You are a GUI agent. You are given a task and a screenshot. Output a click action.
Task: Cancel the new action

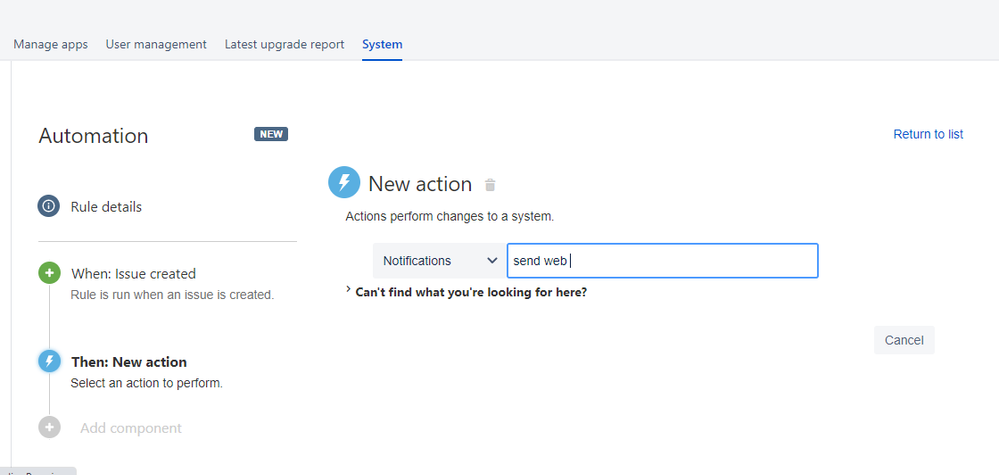pyautogui.click(x=904, y=340)
